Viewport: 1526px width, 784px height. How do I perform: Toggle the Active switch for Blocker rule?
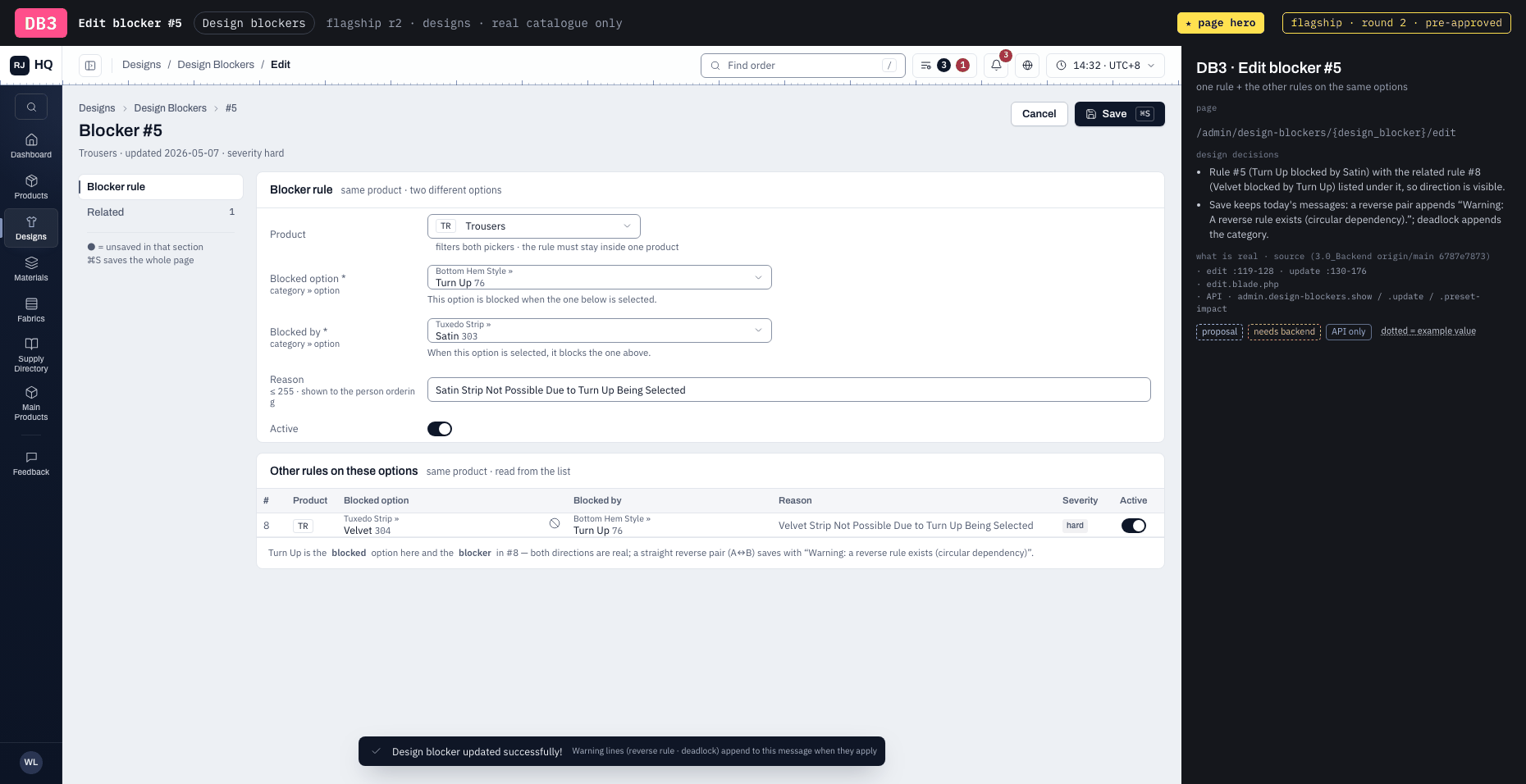point(440,429)
